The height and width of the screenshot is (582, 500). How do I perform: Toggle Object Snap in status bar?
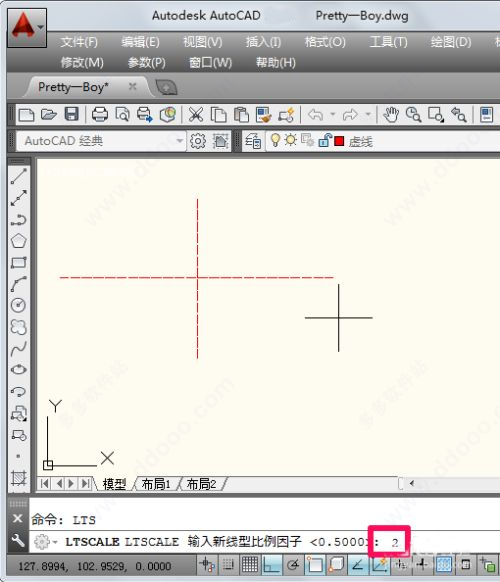pyautogui.click(x=314, y=565)
